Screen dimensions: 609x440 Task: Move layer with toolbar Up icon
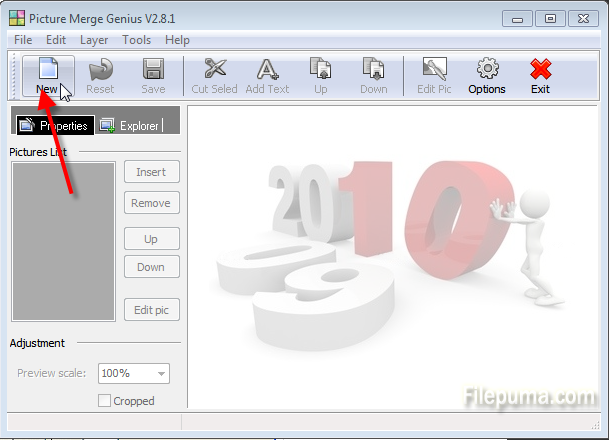[320, 69]
